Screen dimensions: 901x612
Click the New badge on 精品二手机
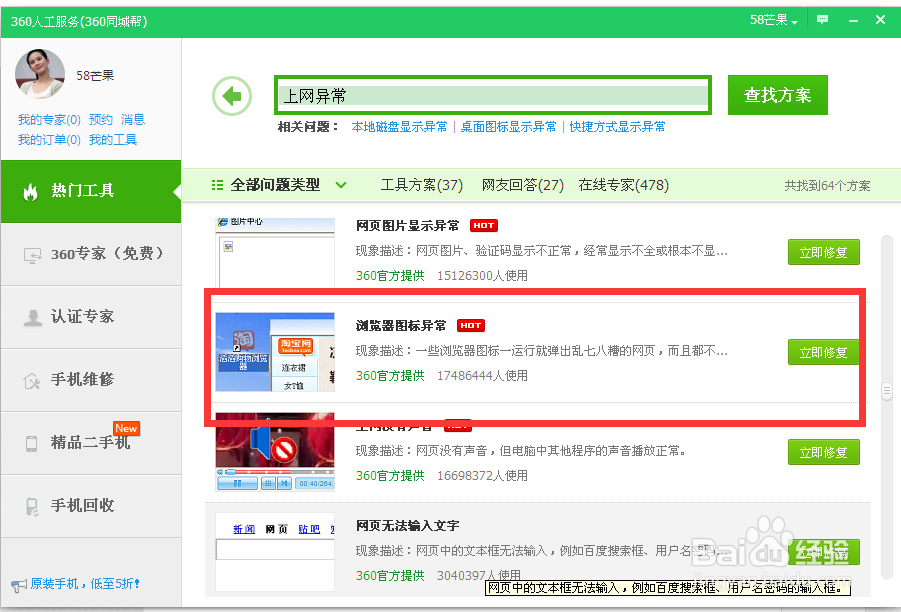pos(126,428)
